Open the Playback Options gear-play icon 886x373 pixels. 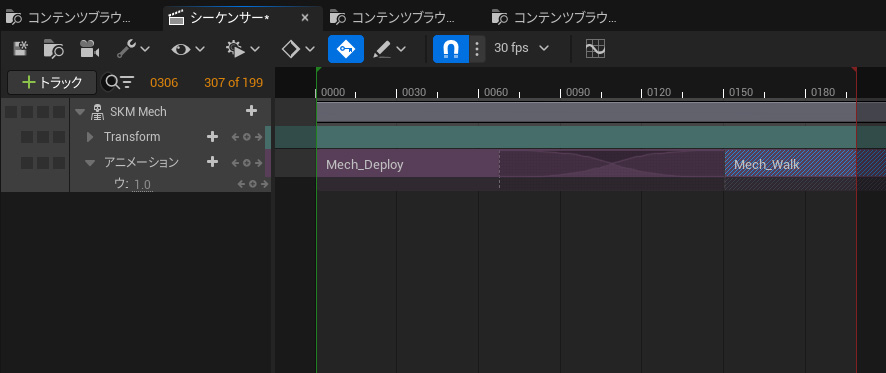coord(243,49)
